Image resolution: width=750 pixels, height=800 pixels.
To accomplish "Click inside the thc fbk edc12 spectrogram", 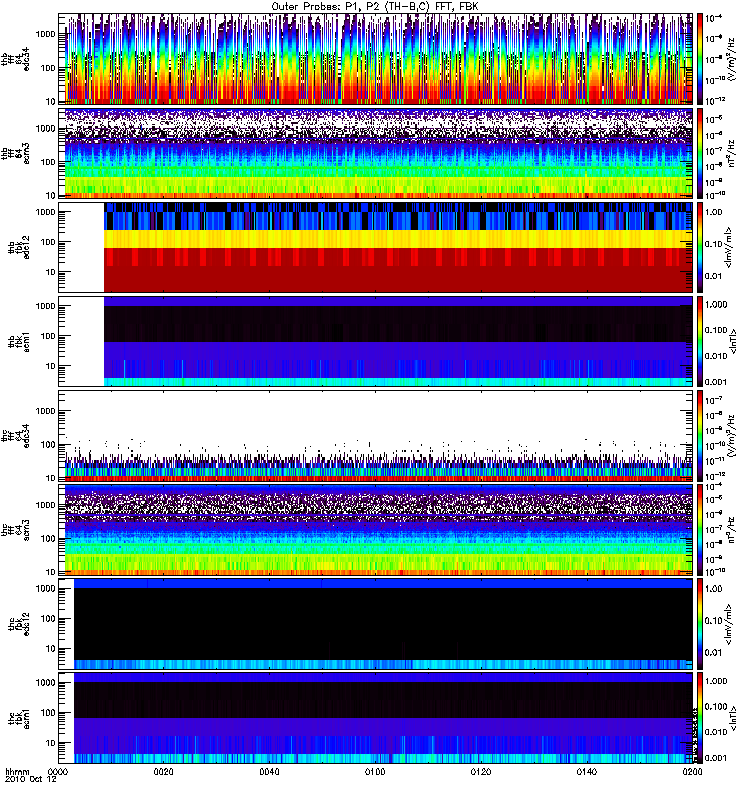I will tap(375, 624).
